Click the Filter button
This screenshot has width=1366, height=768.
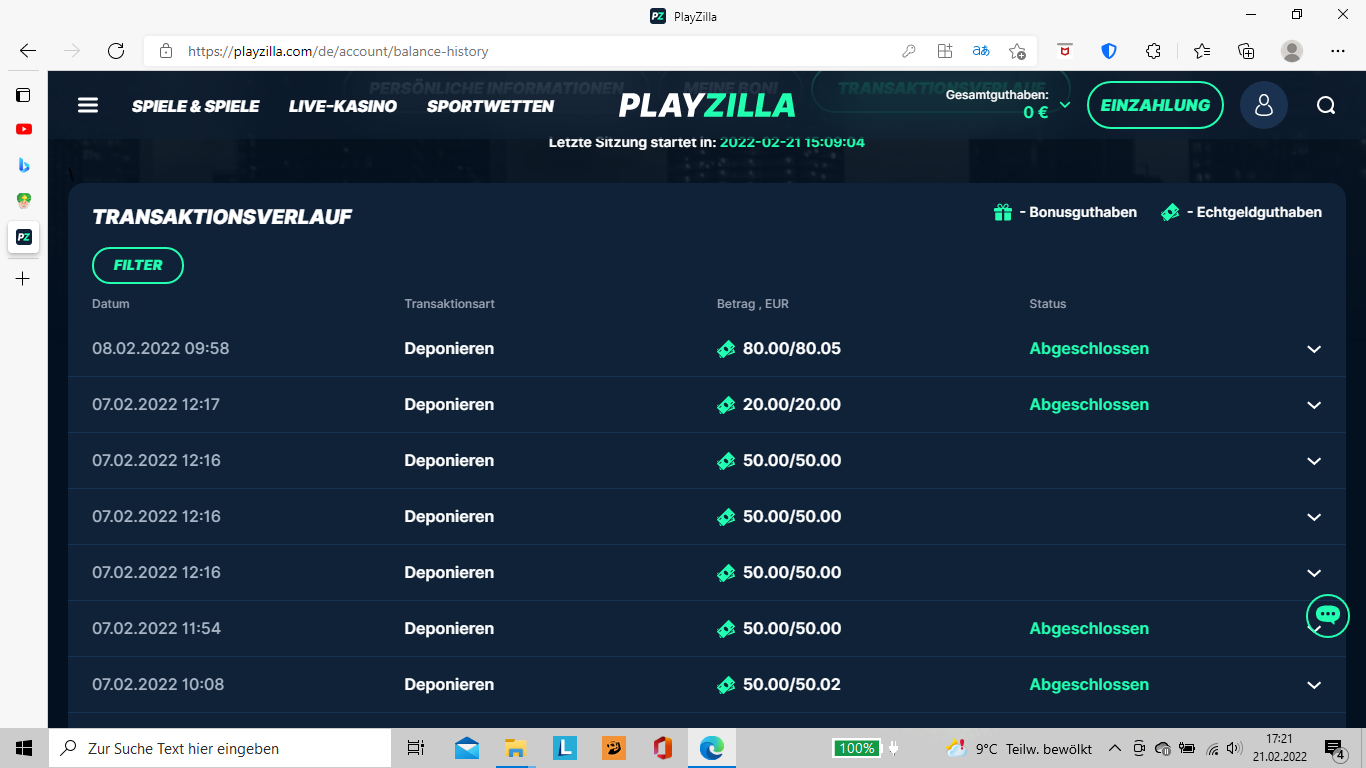(x=138, y=265)
